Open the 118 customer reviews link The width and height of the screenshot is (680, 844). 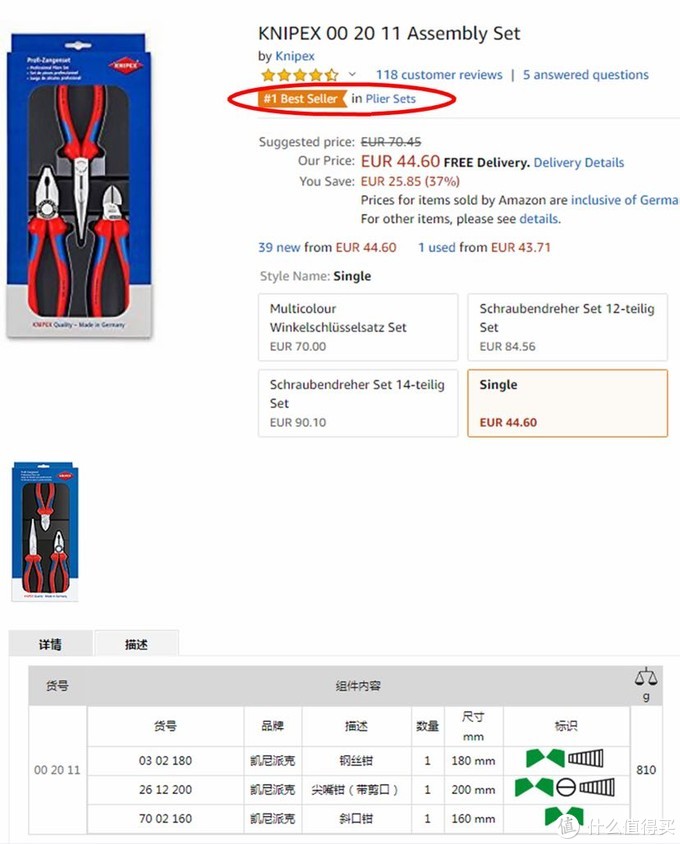[x=439, y=75]
